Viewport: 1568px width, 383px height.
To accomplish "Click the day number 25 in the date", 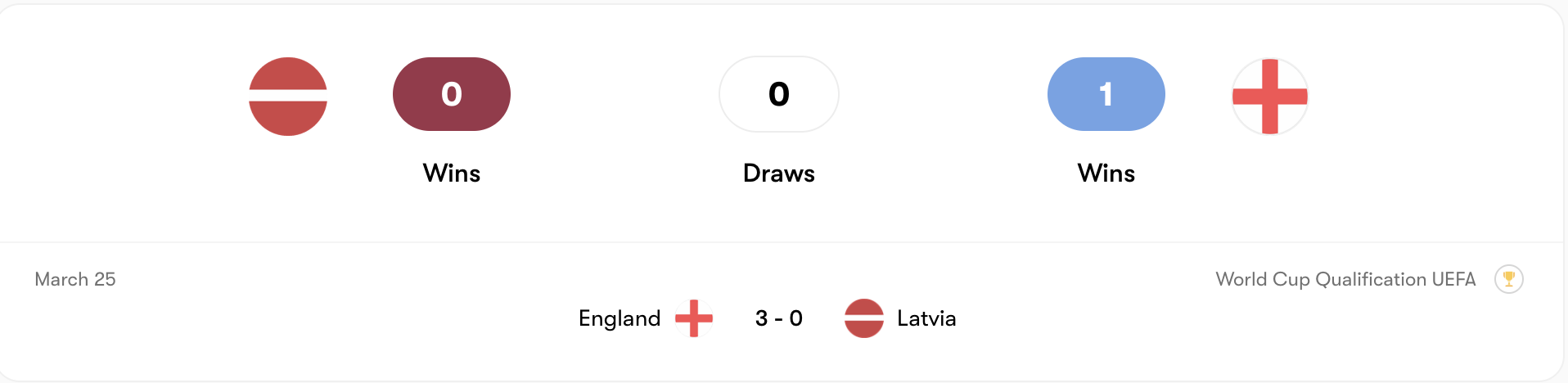I will (105, 279).
